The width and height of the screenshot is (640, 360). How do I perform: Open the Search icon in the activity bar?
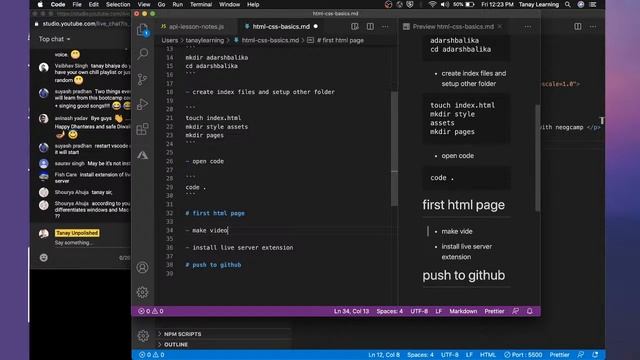[142, 53]
